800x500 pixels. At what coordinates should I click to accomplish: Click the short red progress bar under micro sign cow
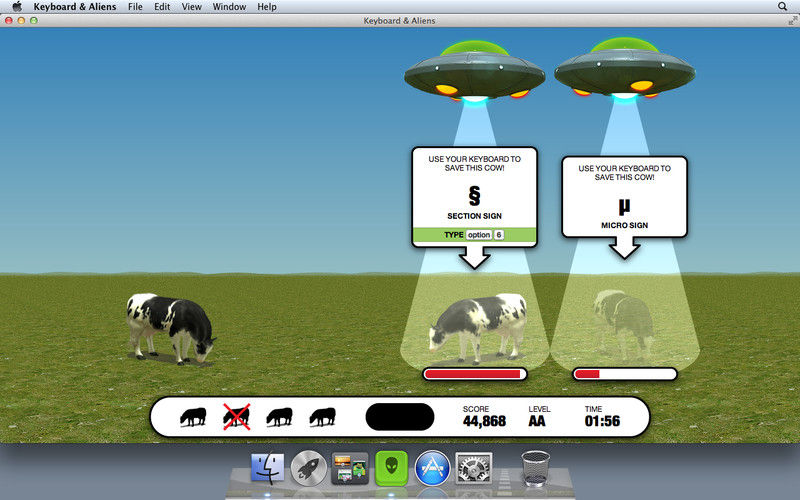(624, 374)
